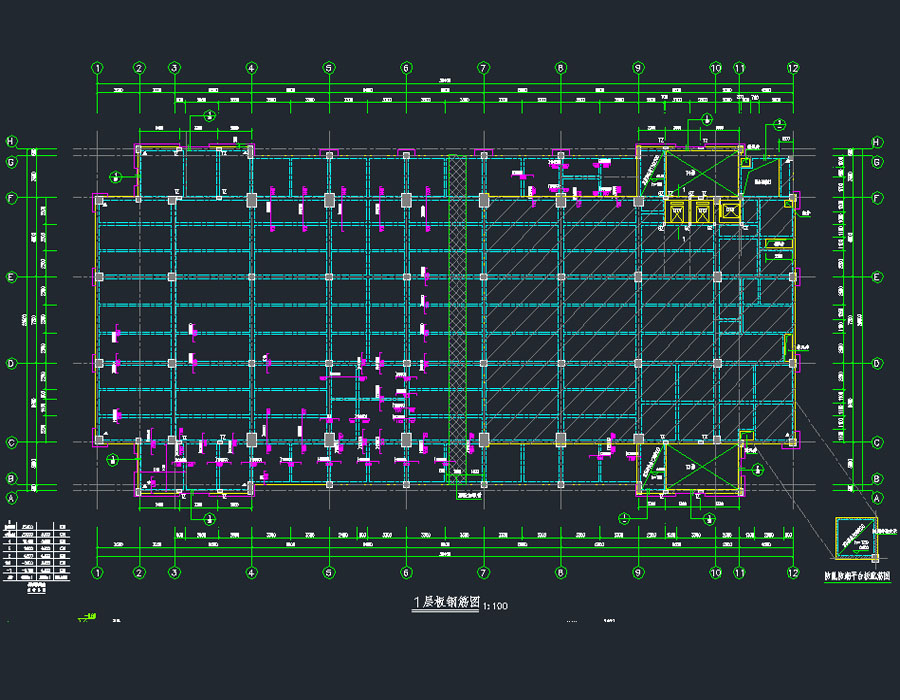Click axis bubble 5 in the top row
Viewport: 900px width, 700px height.
[328, 68]
